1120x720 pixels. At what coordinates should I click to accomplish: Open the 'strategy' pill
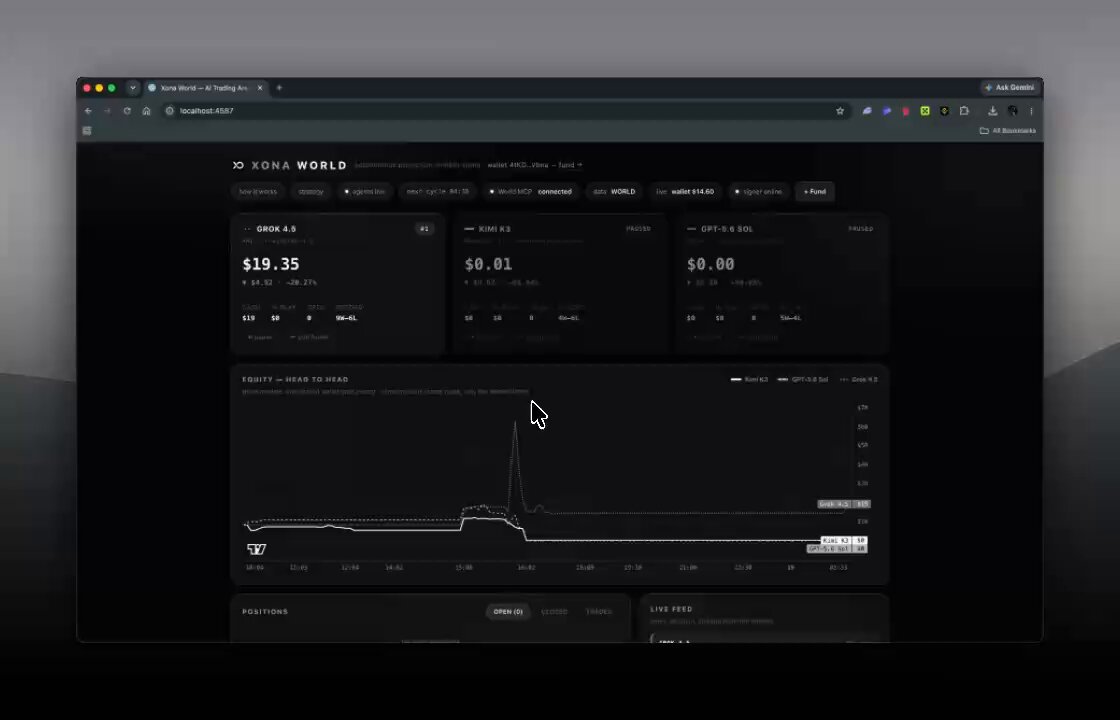tap(311, 191)
